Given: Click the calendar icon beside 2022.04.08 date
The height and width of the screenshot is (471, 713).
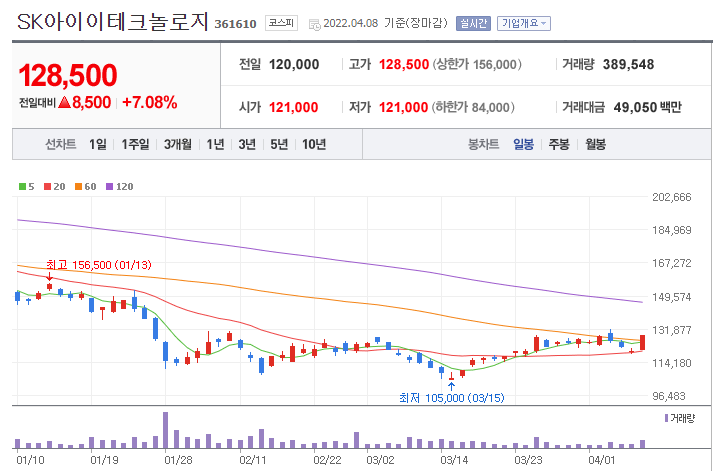Looking at the screenshot, I should pos(314,24).
